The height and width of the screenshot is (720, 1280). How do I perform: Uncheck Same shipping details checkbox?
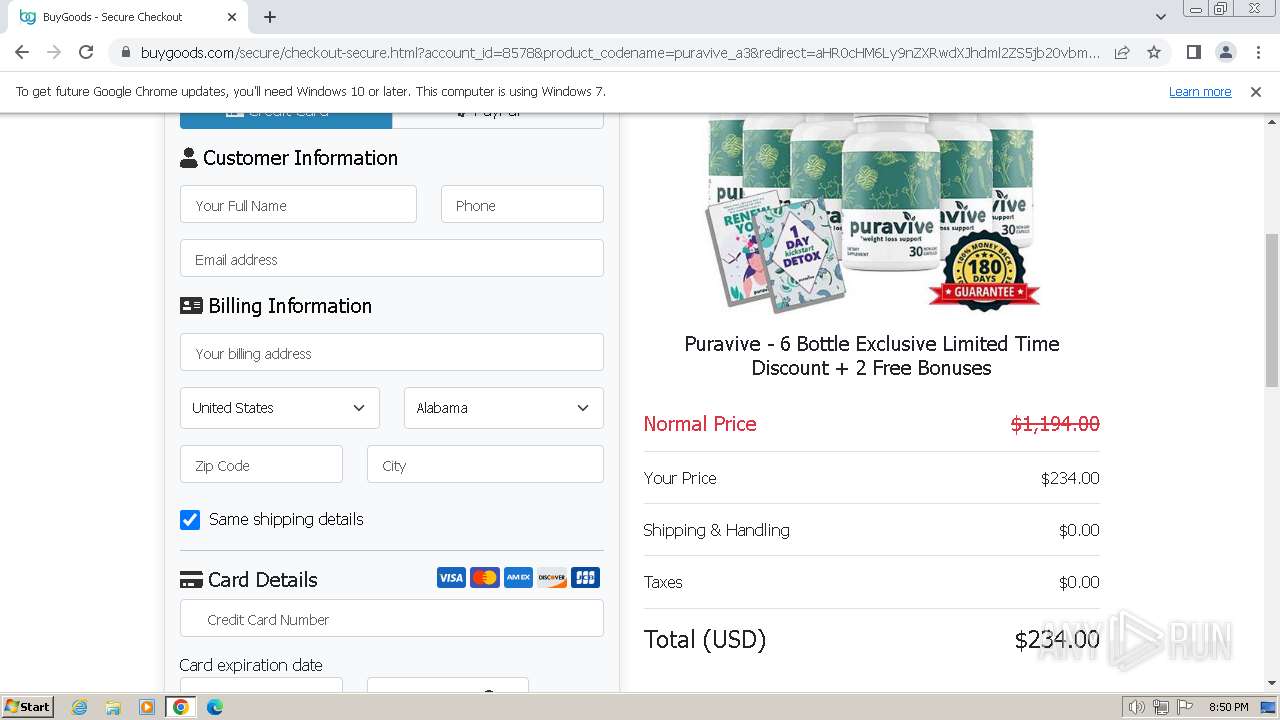(190, 519)
